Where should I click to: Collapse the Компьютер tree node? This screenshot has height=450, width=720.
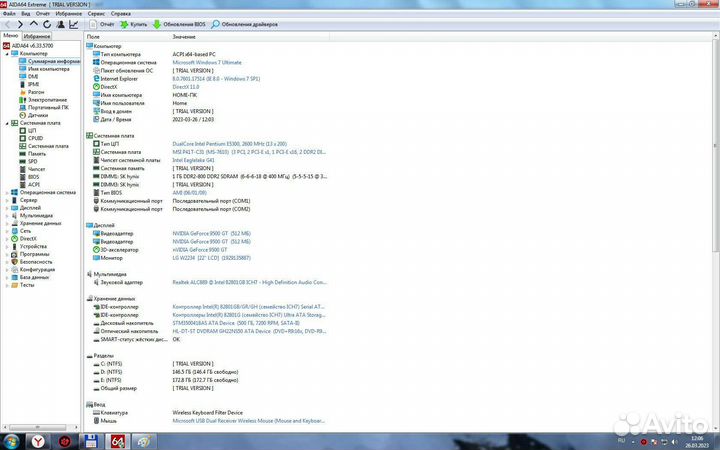point(7,54)
